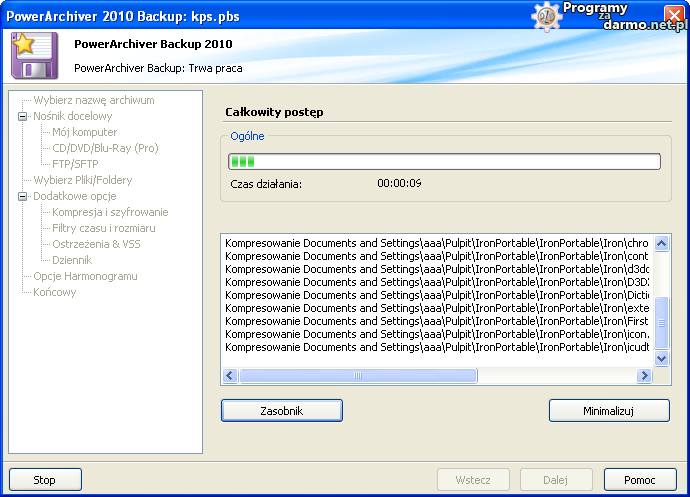Go to Wybierz Pliki/Foldery step
690x497 pixels.
click(x=82, y=180)
